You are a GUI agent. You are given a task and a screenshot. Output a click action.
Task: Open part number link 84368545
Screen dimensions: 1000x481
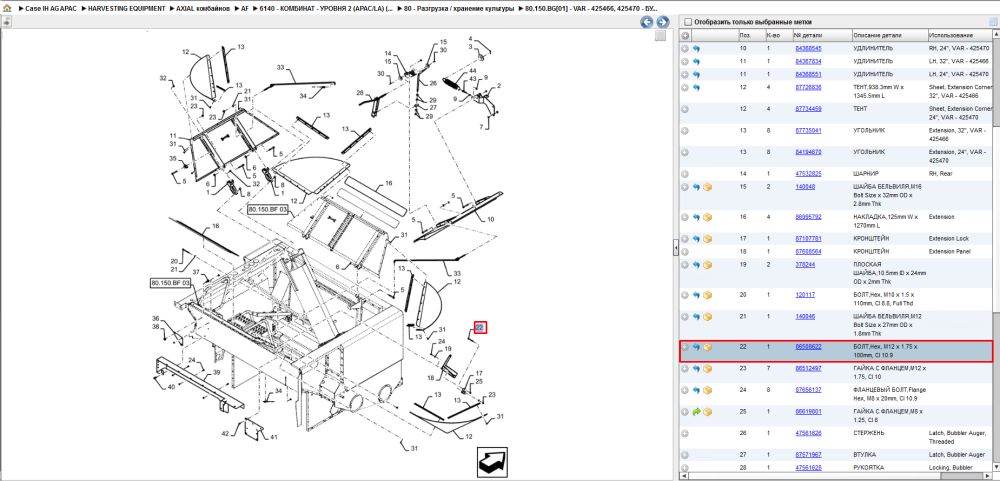(x=808, y=48)
